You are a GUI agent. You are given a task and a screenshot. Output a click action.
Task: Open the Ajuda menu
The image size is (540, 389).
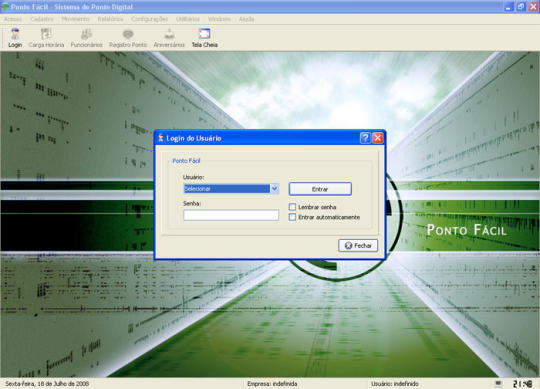pos(247,19)
